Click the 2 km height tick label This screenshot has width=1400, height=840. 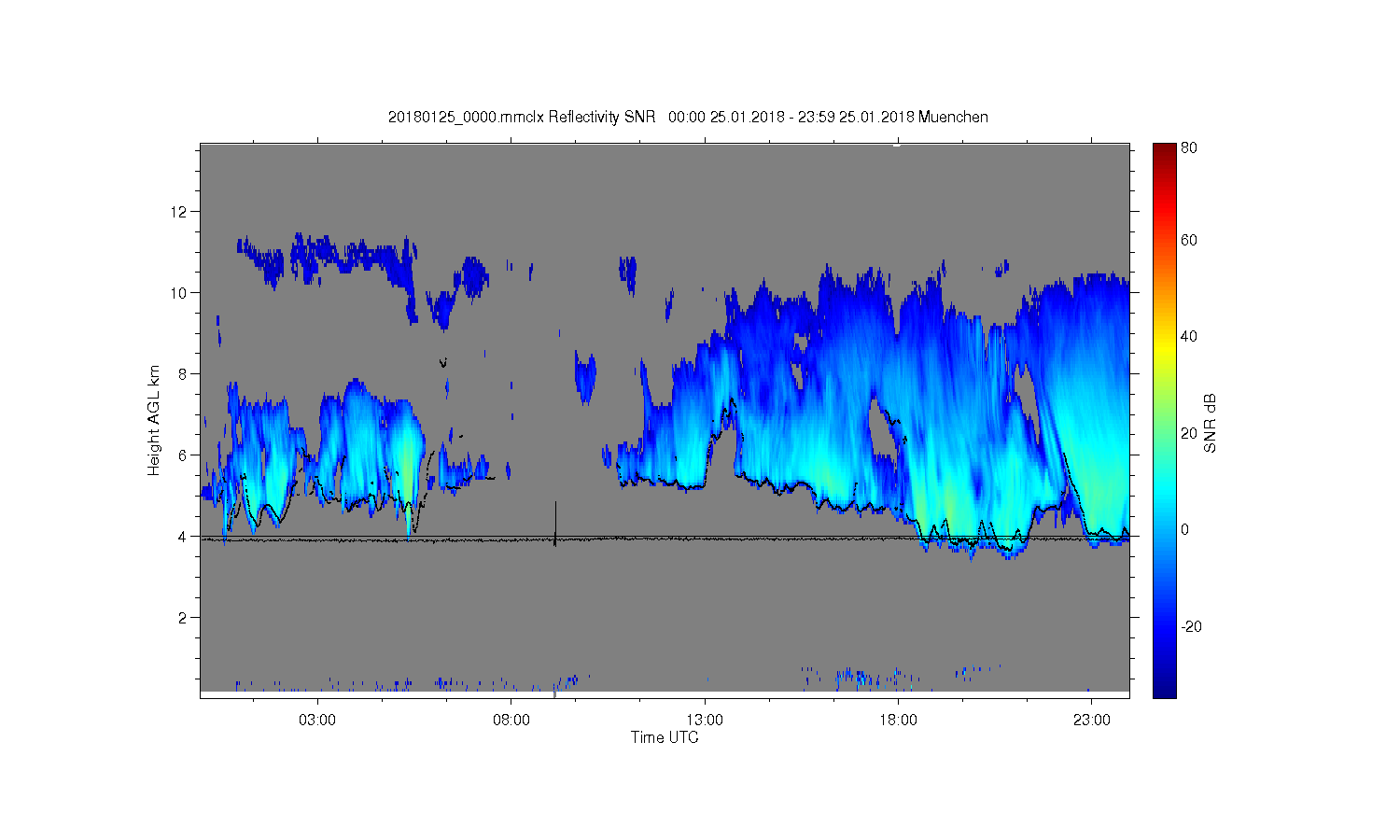tap(182, 618)
